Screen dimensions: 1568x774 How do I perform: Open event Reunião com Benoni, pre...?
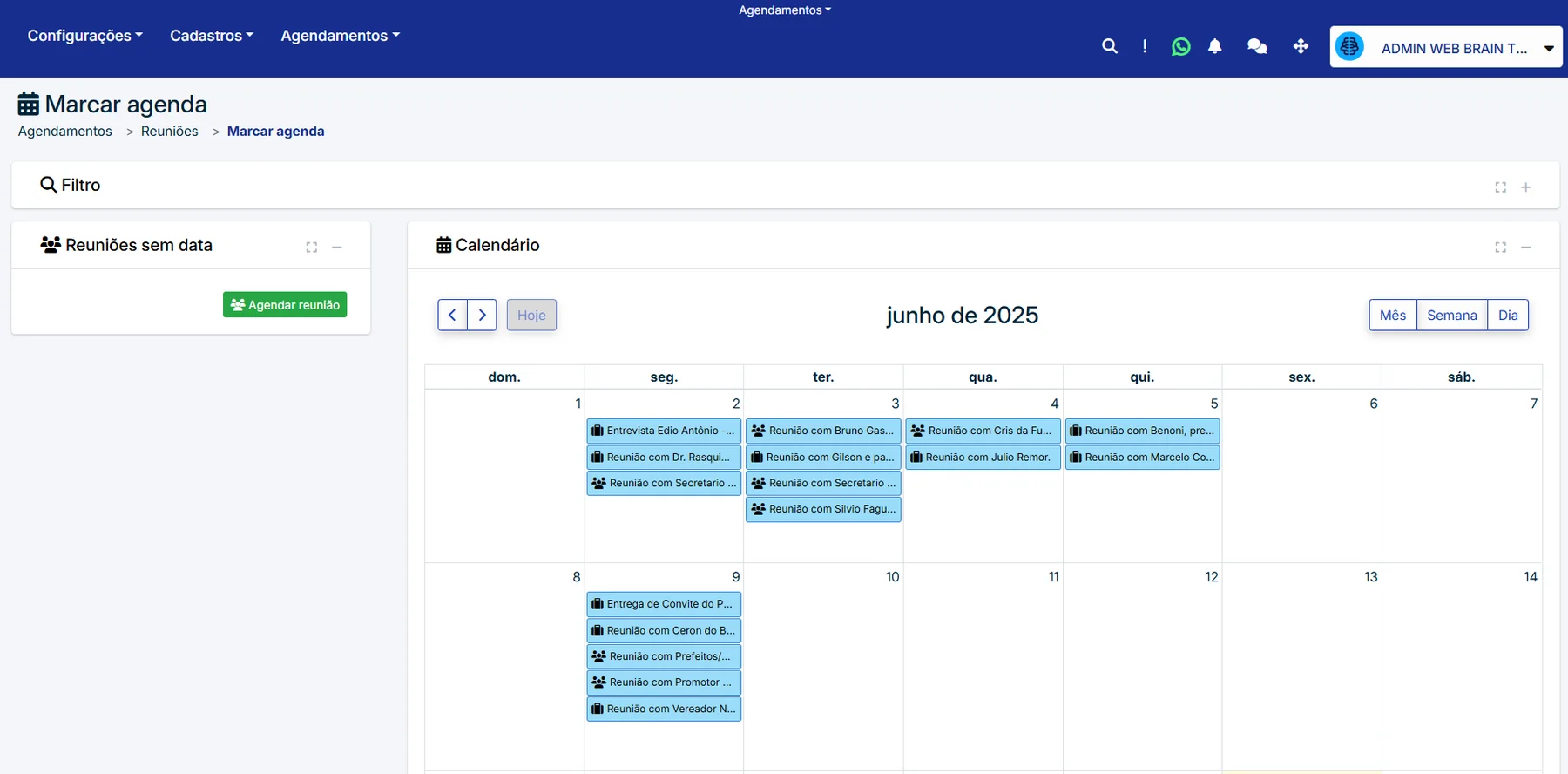(1142, 431)
